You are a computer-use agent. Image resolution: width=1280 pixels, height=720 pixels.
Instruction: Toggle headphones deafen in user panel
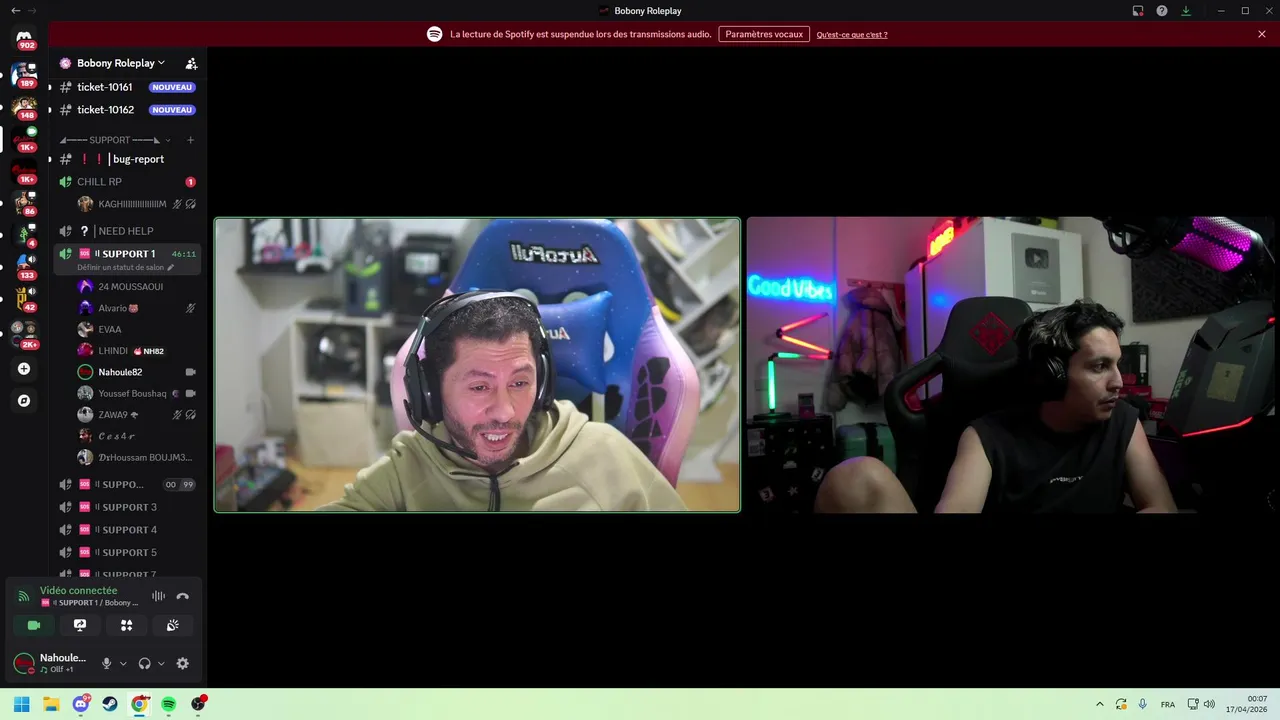[144, 663]
